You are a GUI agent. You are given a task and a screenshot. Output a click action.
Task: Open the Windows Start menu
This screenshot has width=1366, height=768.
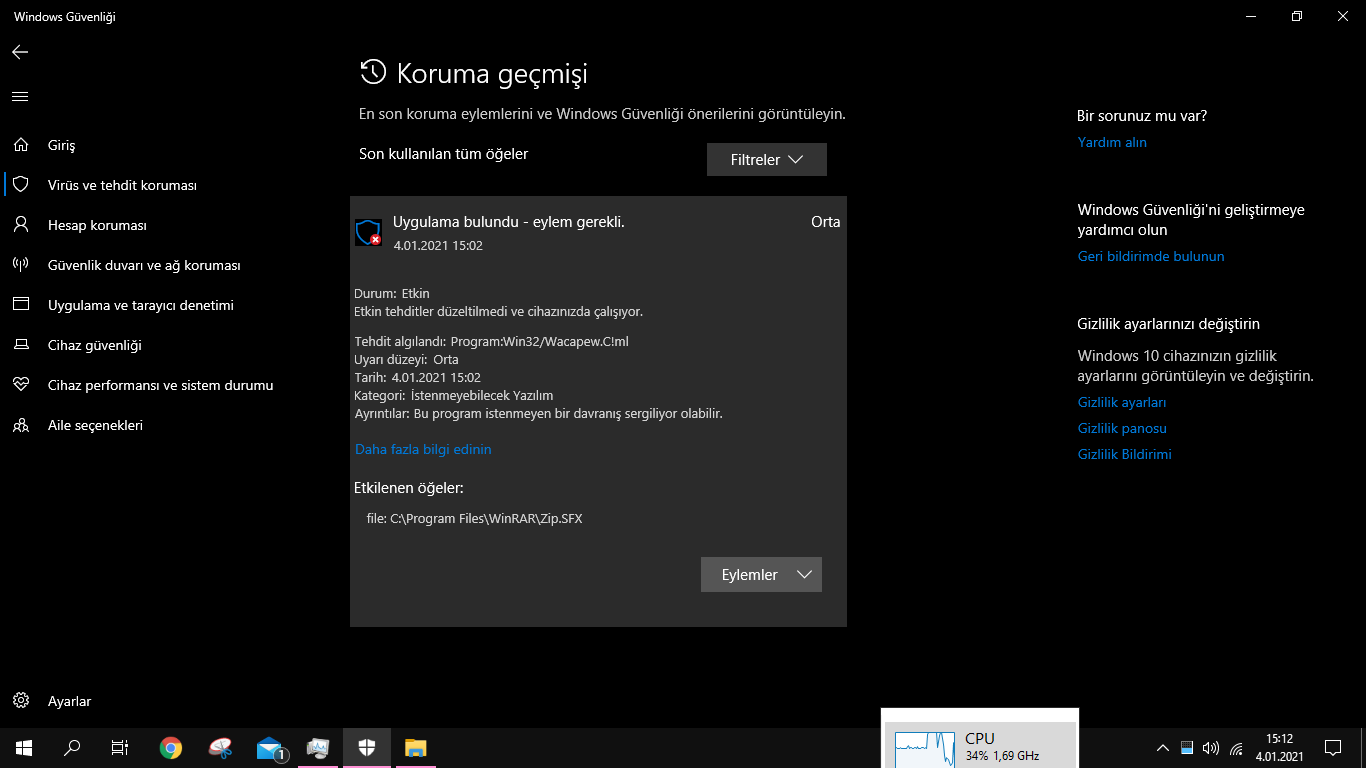click(24, 748)
